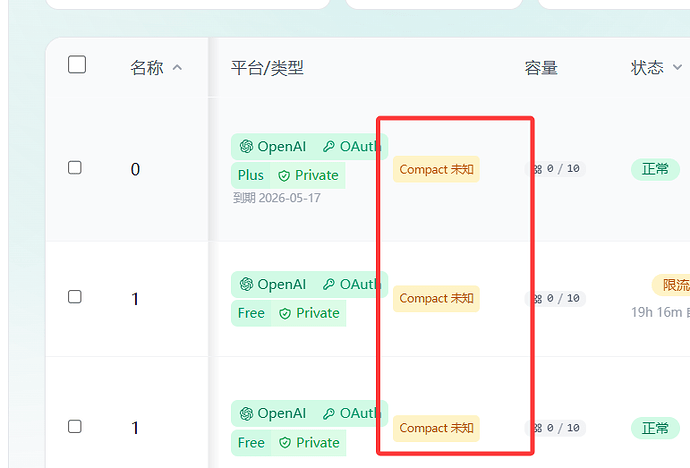Click the name cell 1 of the Free 正常 row
The image size is (690, 468).
coord(135,428)
